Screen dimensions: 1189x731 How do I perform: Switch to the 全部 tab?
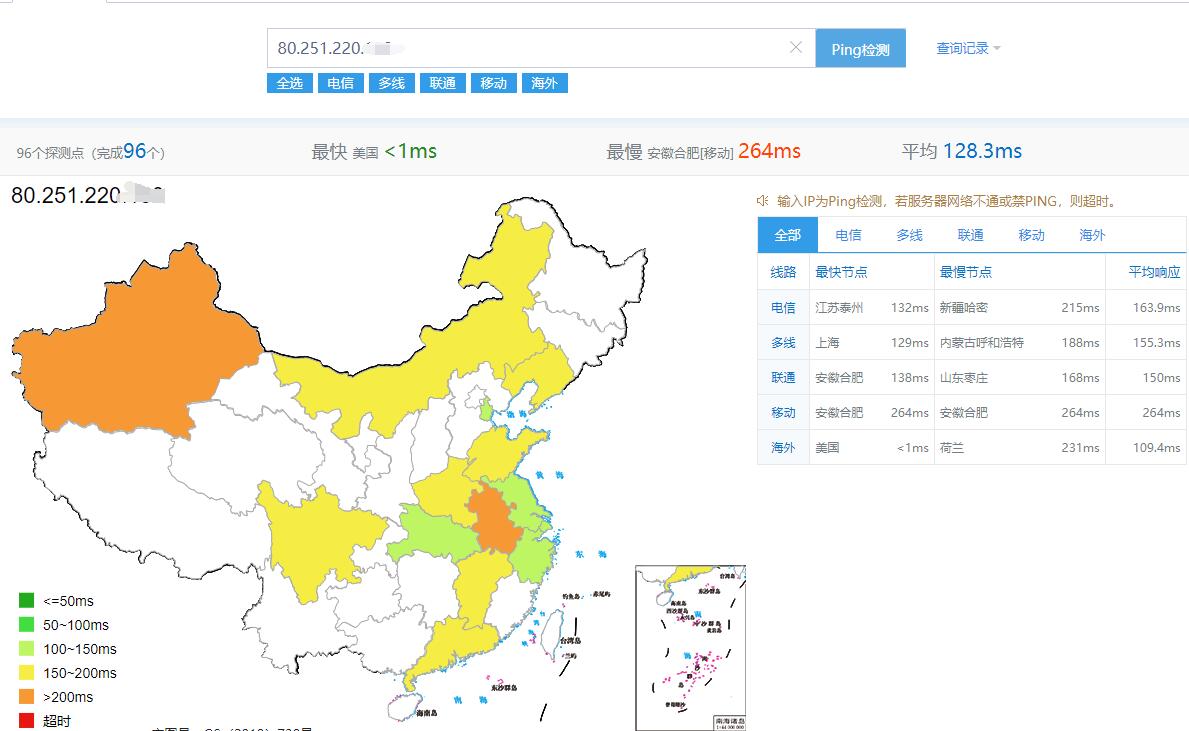pyautogui.click(x=787, y=235)
